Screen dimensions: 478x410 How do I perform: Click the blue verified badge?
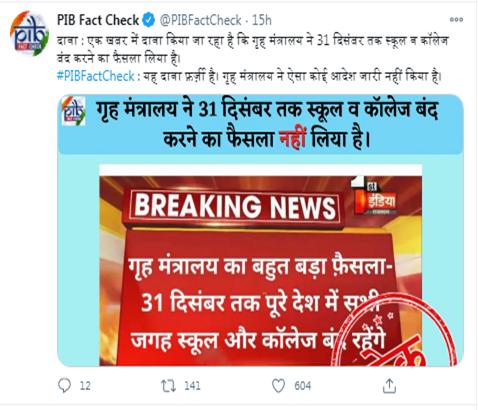click(x=149, y=20)
